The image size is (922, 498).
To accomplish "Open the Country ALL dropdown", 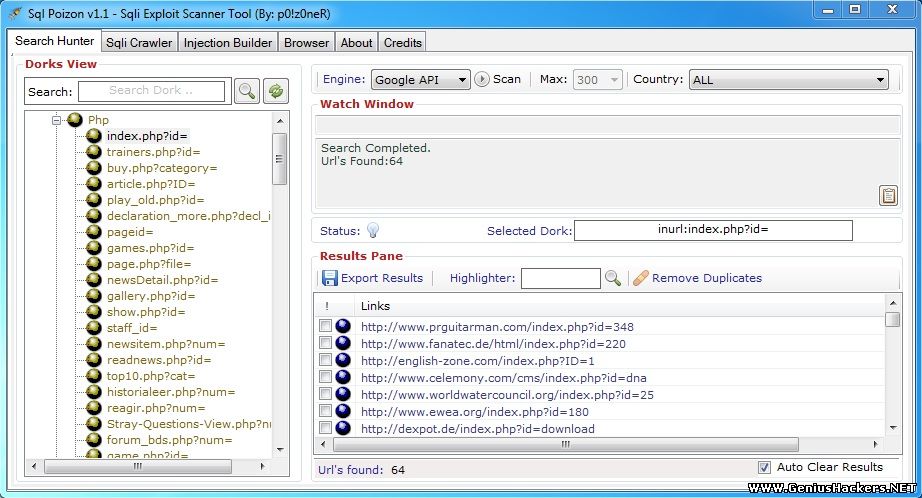I will point(789,79).
